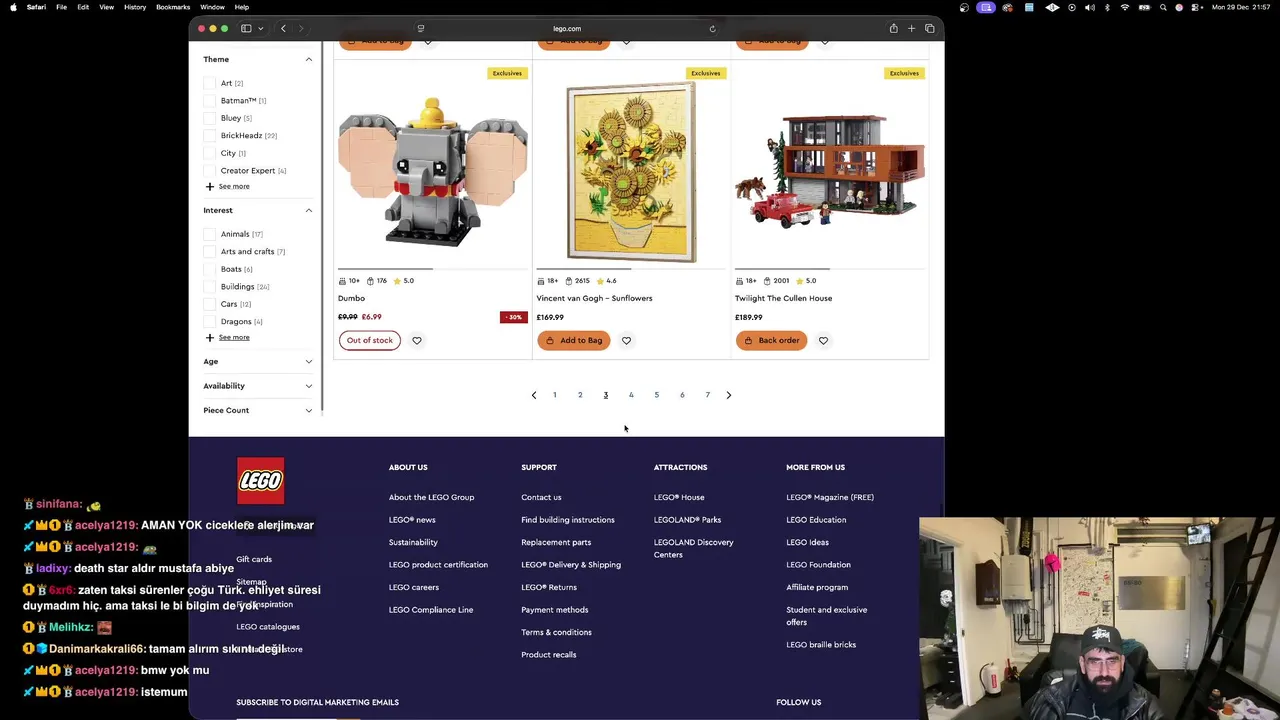
Task: Click the Twilight The Cullen House title
Action: 783,298
